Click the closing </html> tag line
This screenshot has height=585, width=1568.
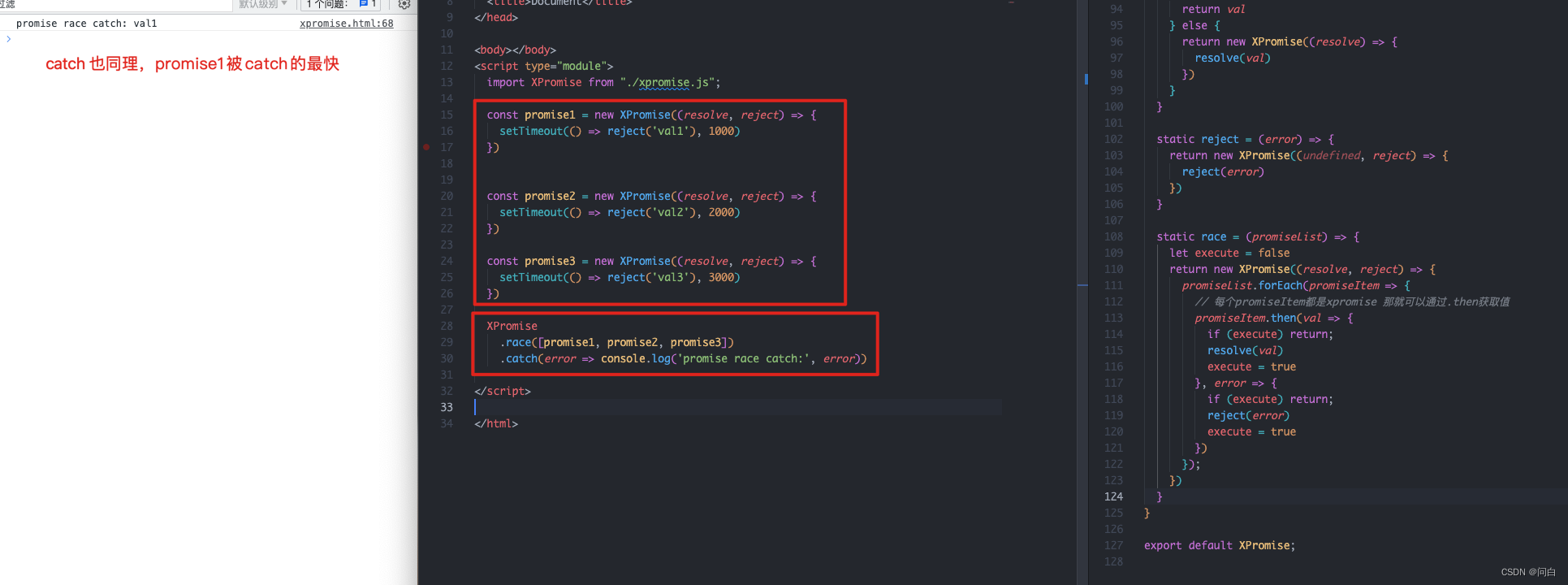click(x=496, y=423)
